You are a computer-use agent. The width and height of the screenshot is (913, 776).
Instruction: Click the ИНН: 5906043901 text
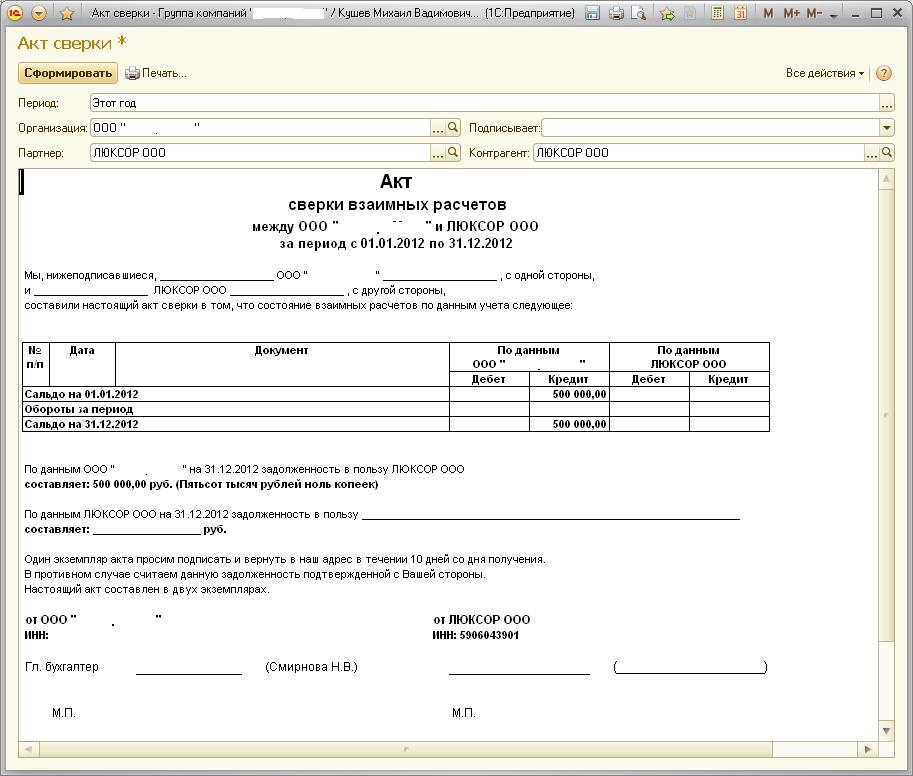(x=476, y=635)
